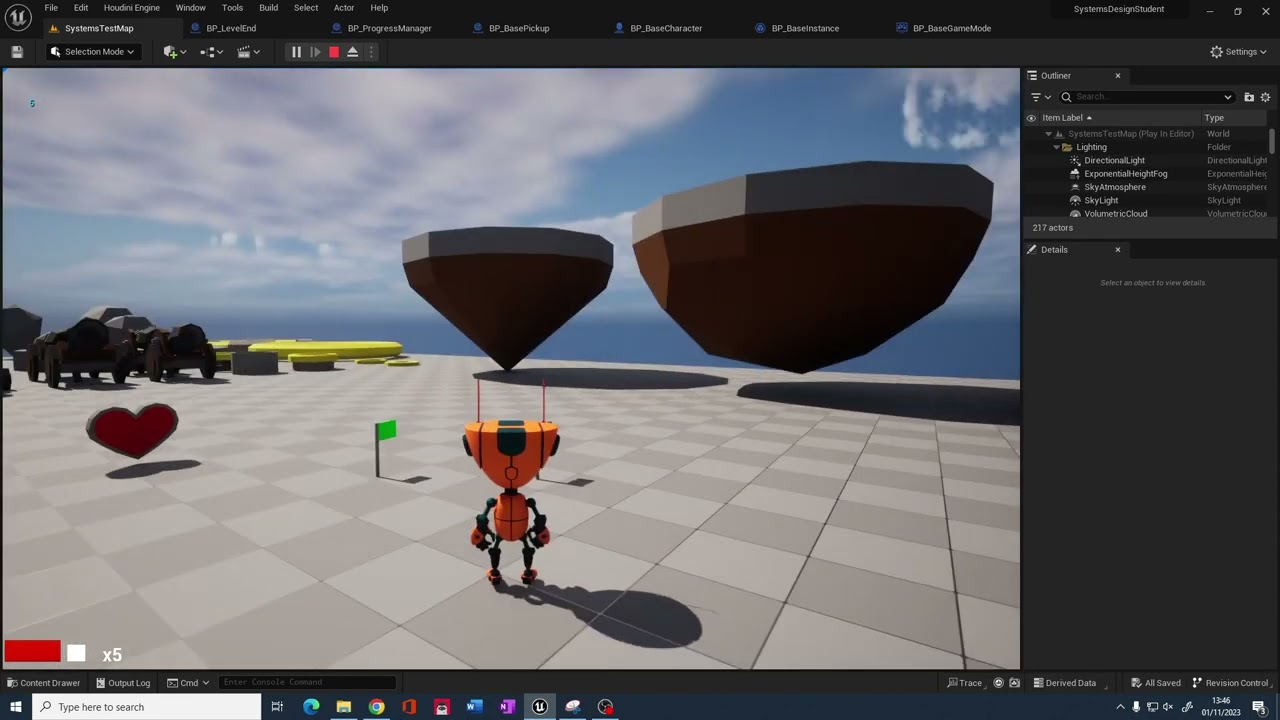Collapse the SystemsTestMap world tree node
Screen dimensions: 1280x720
pyautogui.click(x=1049, y=134)
